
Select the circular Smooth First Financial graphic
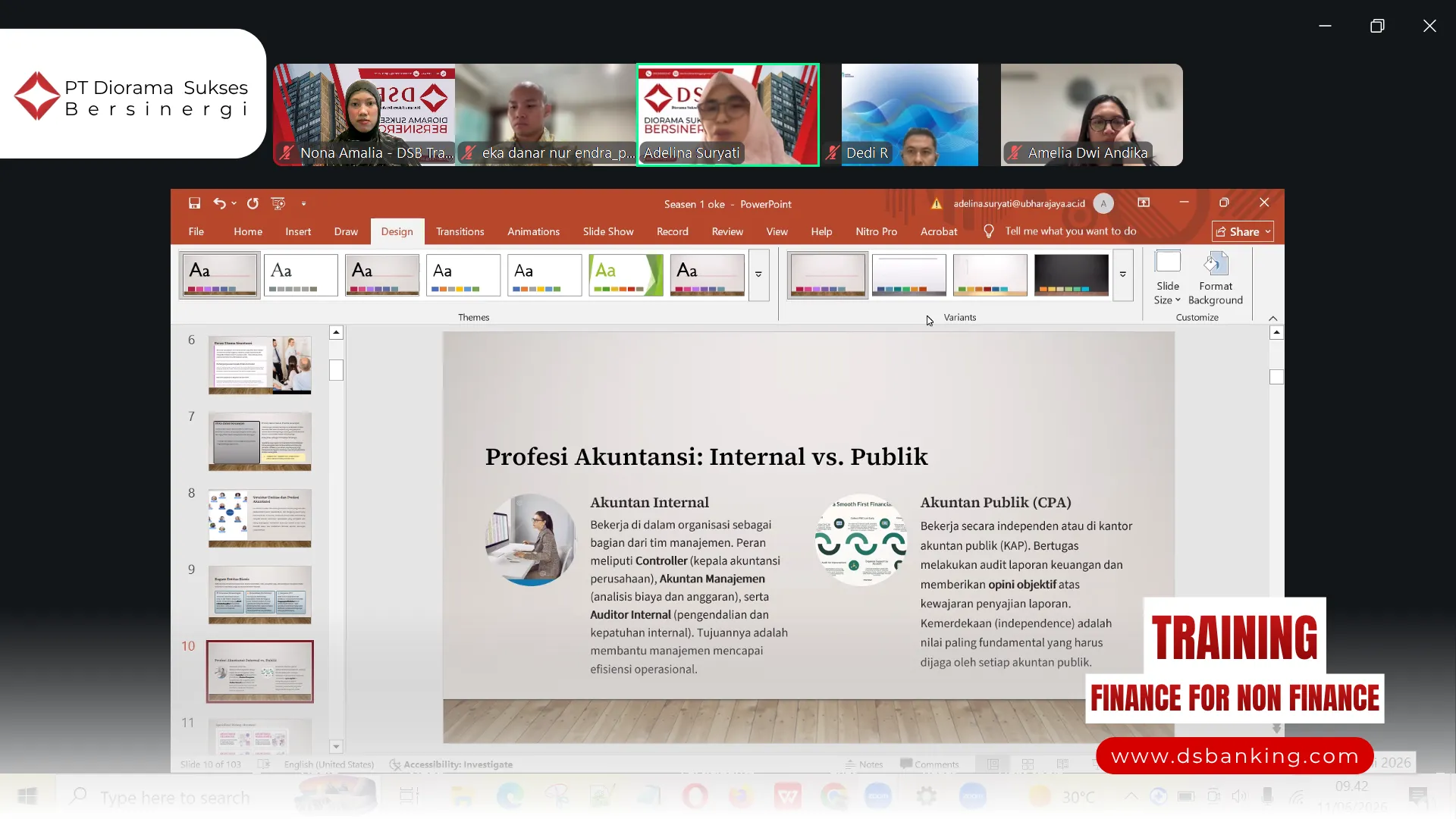point(861,540)
